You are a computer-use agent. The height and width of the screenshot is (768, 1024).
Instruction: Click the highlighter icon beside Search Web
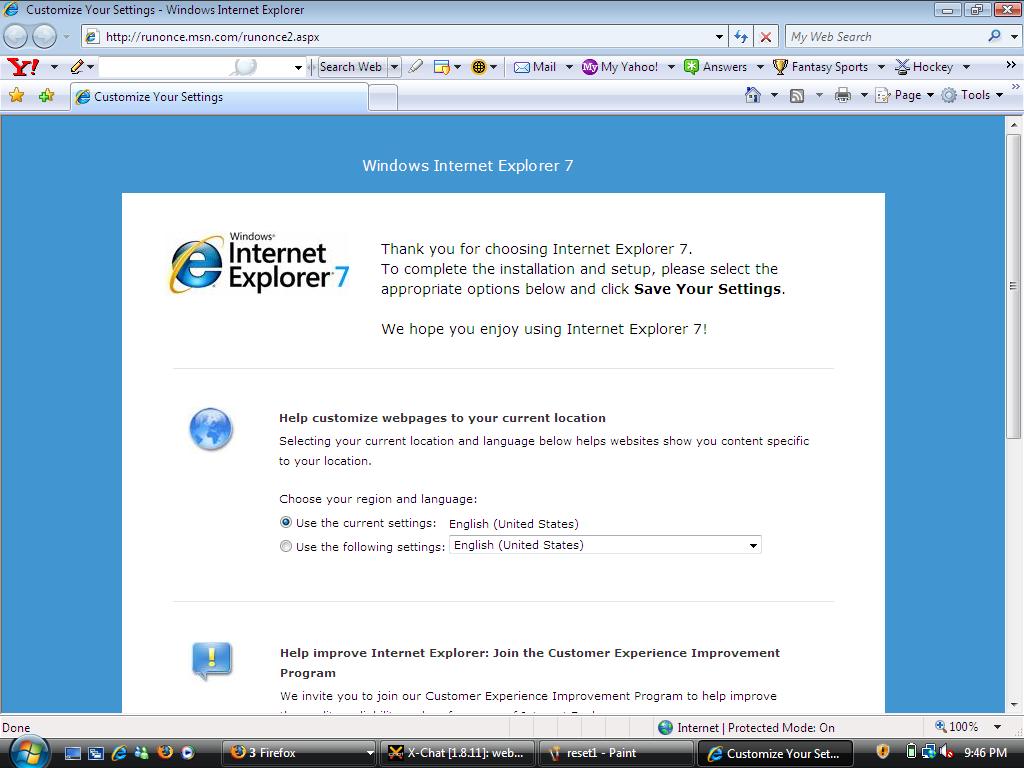click(x=415, y=67)
